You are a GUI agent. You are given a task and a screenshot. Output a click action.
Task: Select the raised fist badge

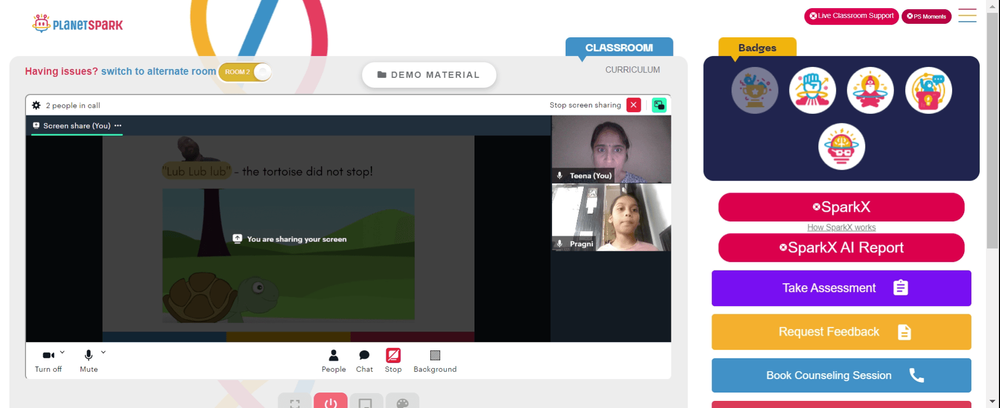coord(812,91)
